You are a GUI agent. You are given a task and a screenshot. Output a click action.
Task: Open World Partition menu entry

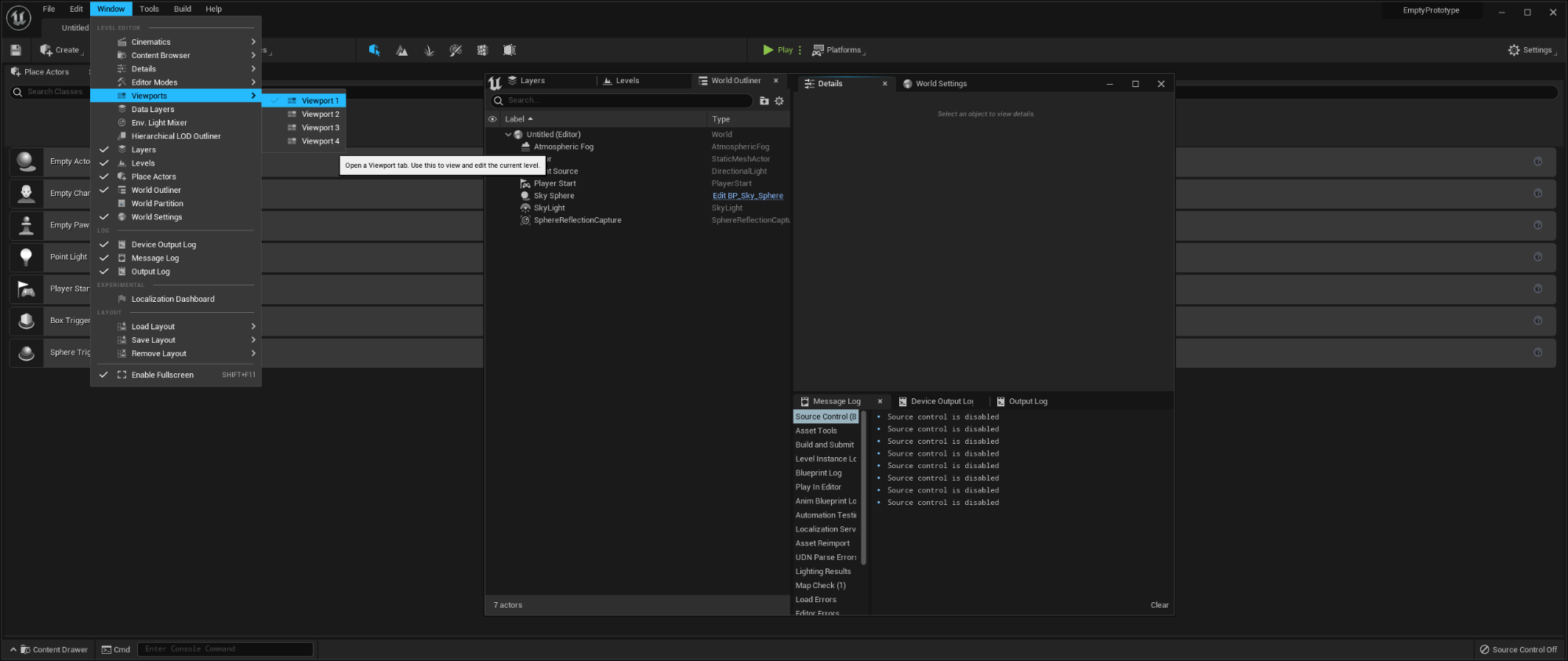[176, 204]
